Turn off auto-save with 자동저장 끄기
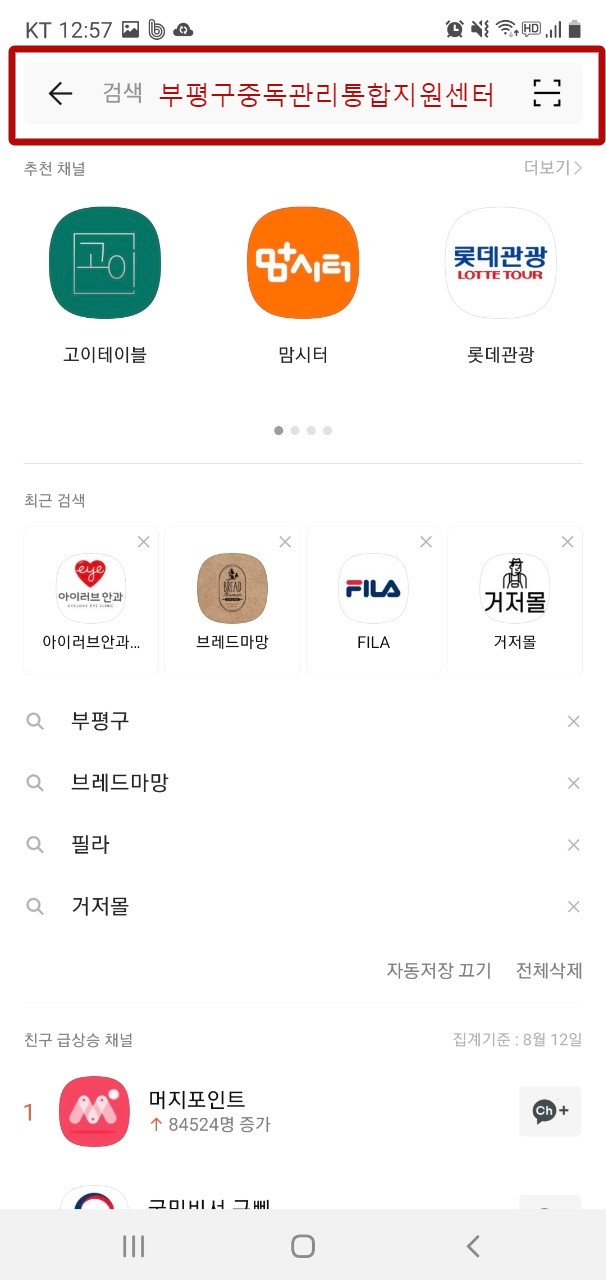606x1280 pixels. pos(439,970)
